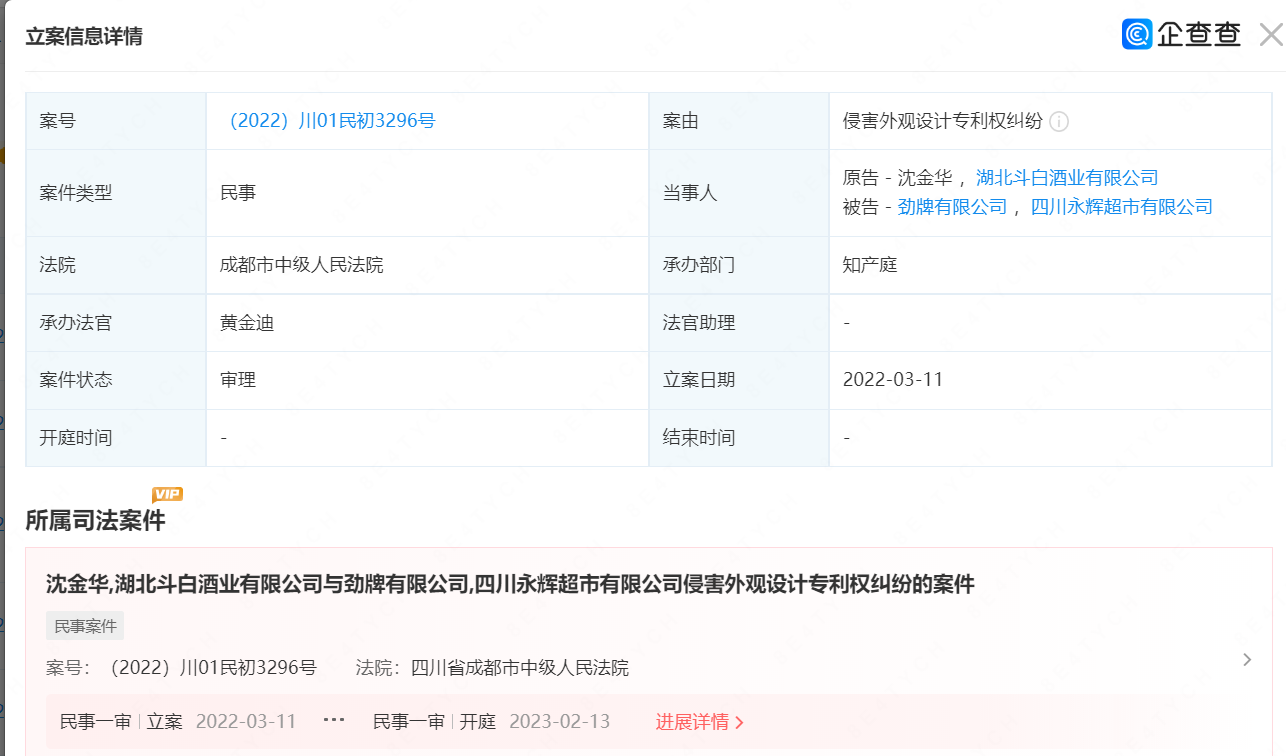Image resolution: width=1286 pixels, height=756 pixels.
Task: Open 进展详情 progress details
Action: (699, 722)
